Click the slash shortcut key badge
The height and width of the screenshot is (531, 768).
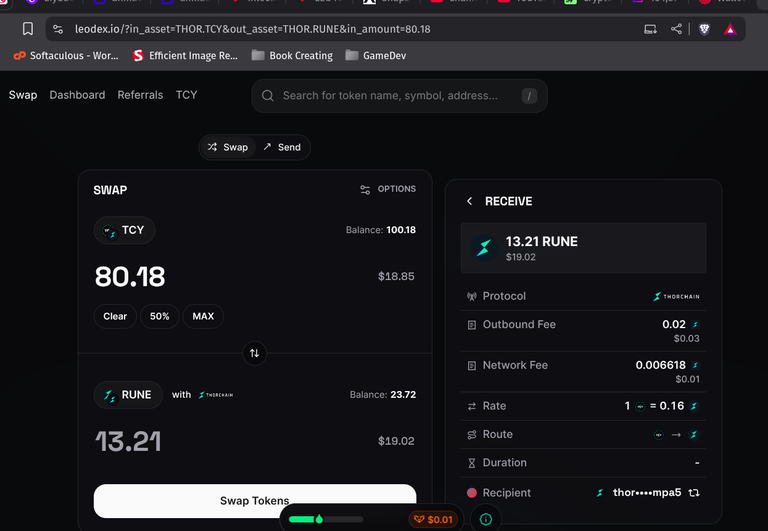(x=529, y=96)
